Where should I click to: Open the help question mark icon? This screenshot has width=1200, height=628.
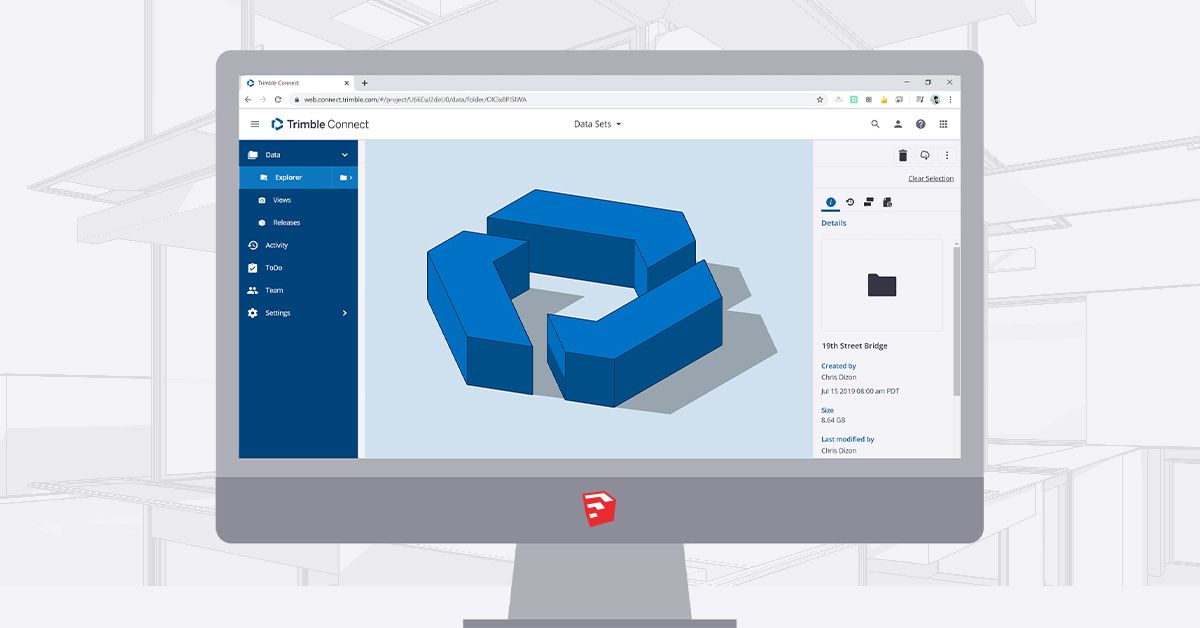pyautogui.click(x=920, y=124)
